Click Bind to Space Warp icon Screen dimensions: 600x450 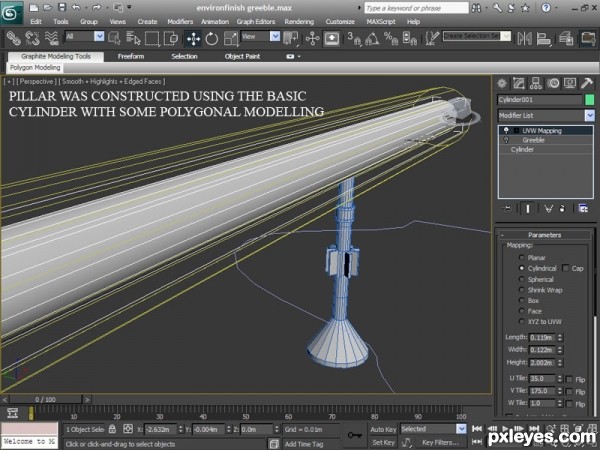click(x=51, y=38)
